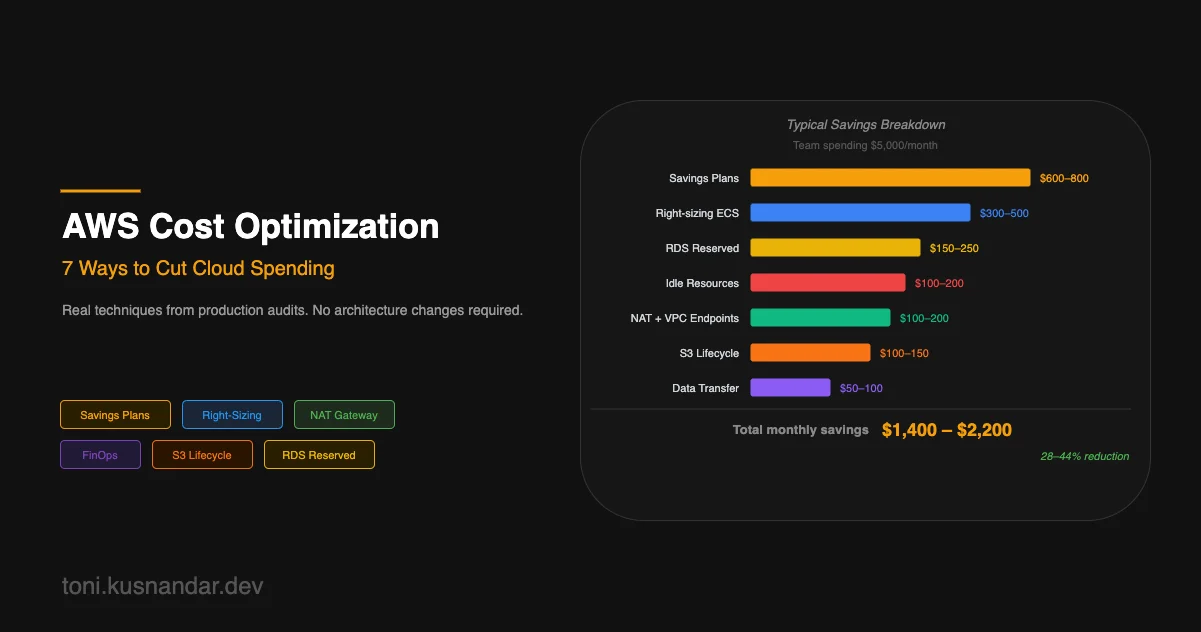Viewport: 1201px width, 632px height.
Task: Click the FinOps tag pill
Action: click(100, 455)
